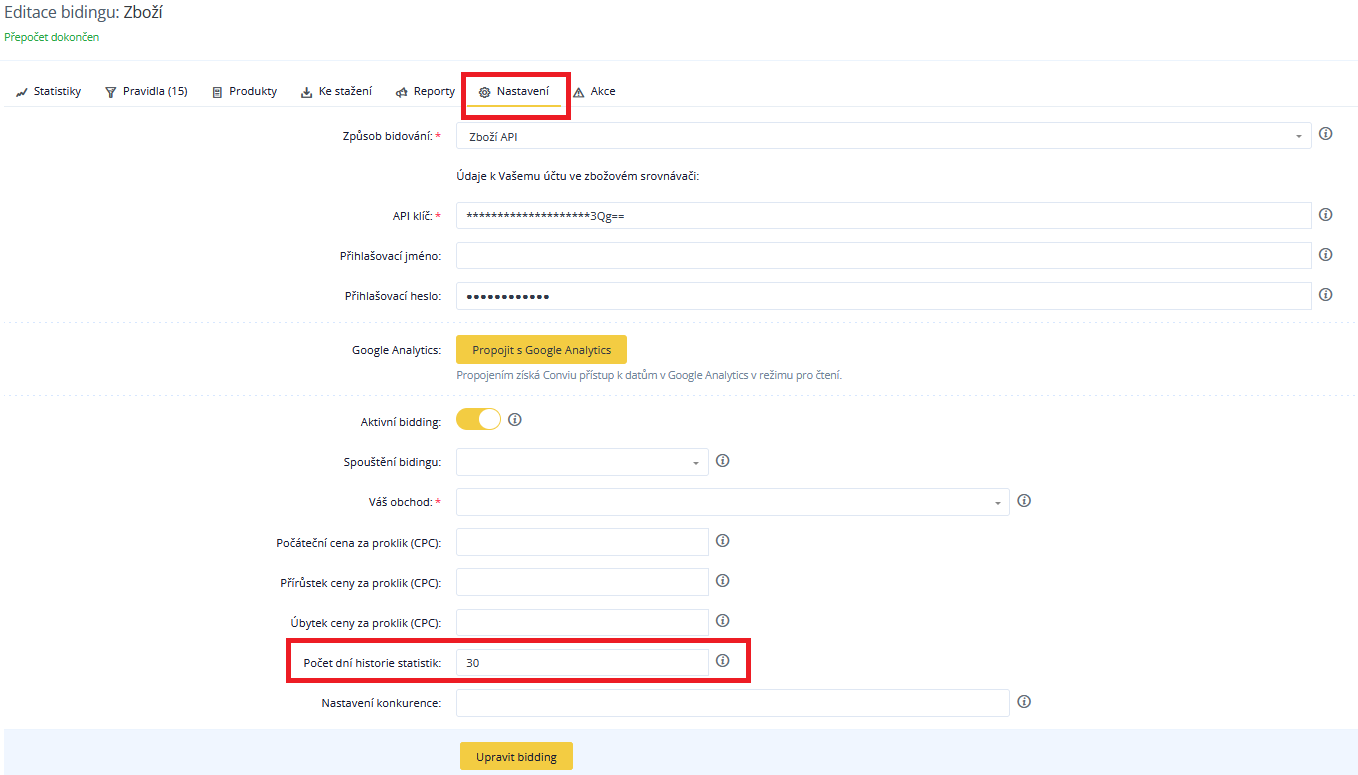Click info icon beside Přihlašovací jméno
This screenshot has height=775, width=1358.
pyautogui.click(x=1326, y=255)
